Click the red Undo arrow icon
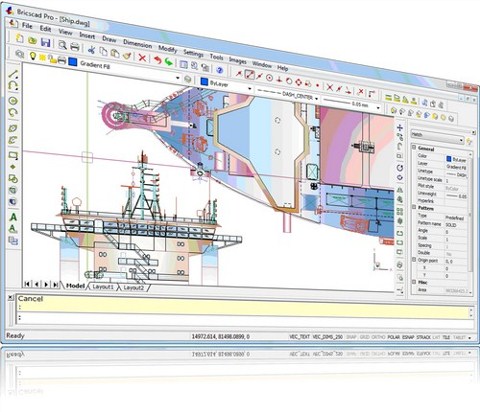The image size is (480, 412). coord(157,60)
